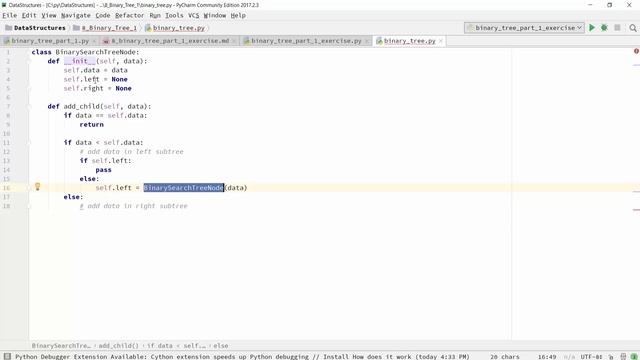Viewport: 640px width, 360px height.
Task: Click comment '# add data in right subtree'
Action: 133,206
